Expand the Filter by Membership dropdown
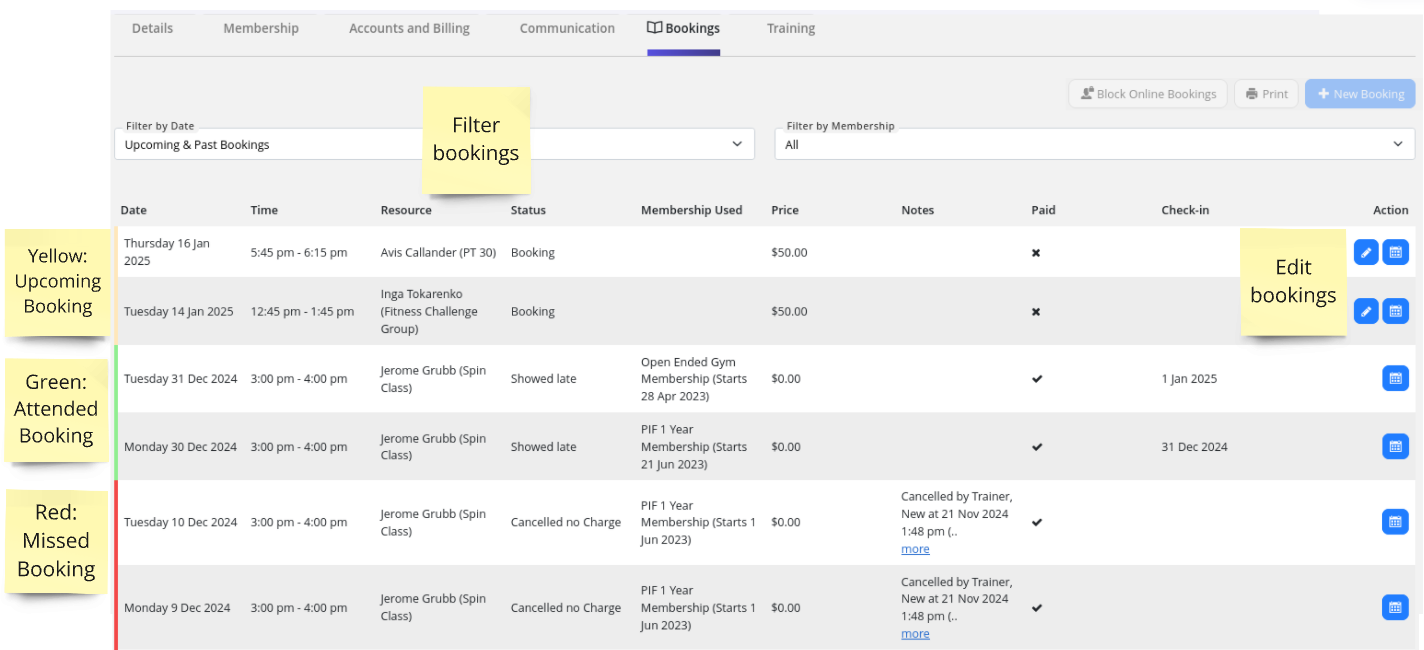 1095,144
